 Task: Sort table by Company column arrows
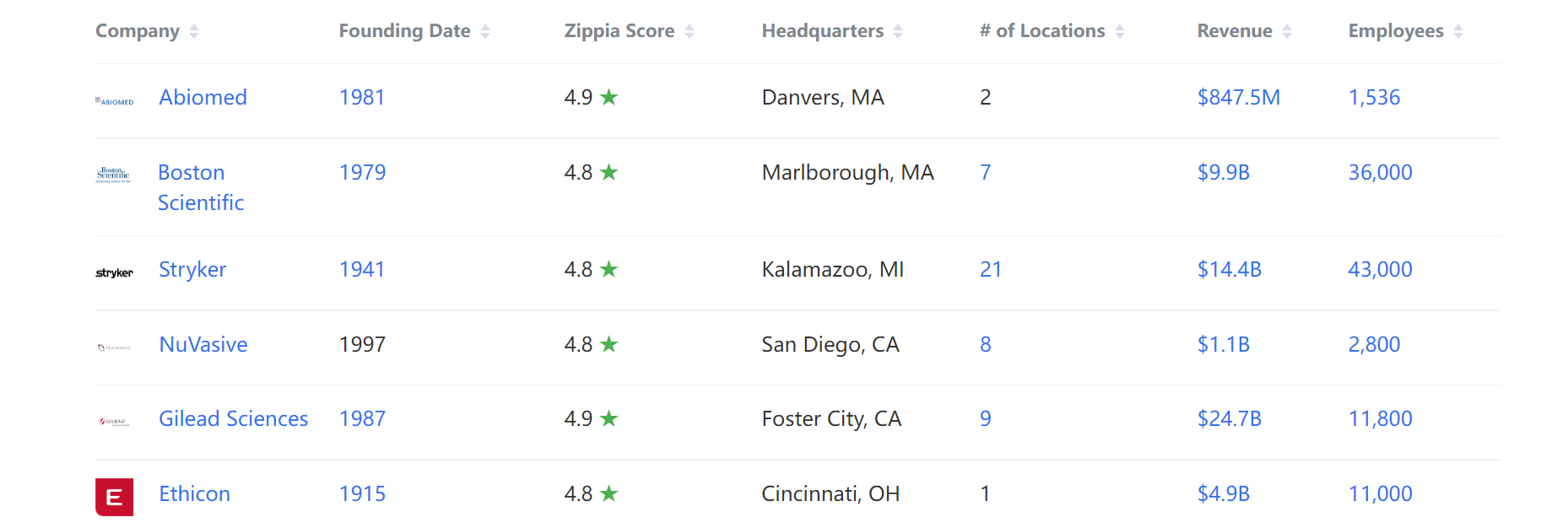click(x=194, y=31)
